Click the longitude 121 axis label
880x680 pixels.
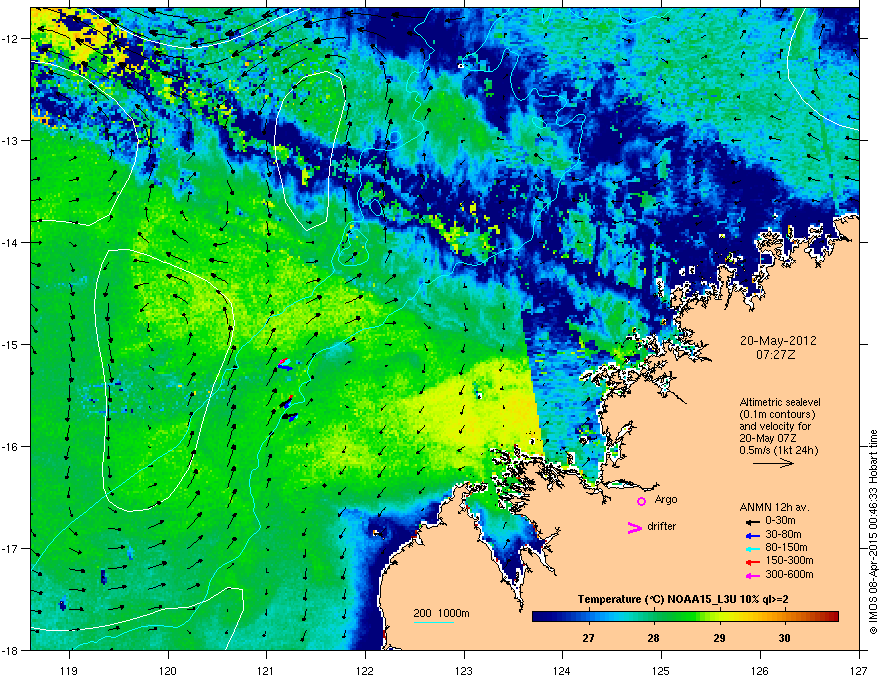point(266,671)
